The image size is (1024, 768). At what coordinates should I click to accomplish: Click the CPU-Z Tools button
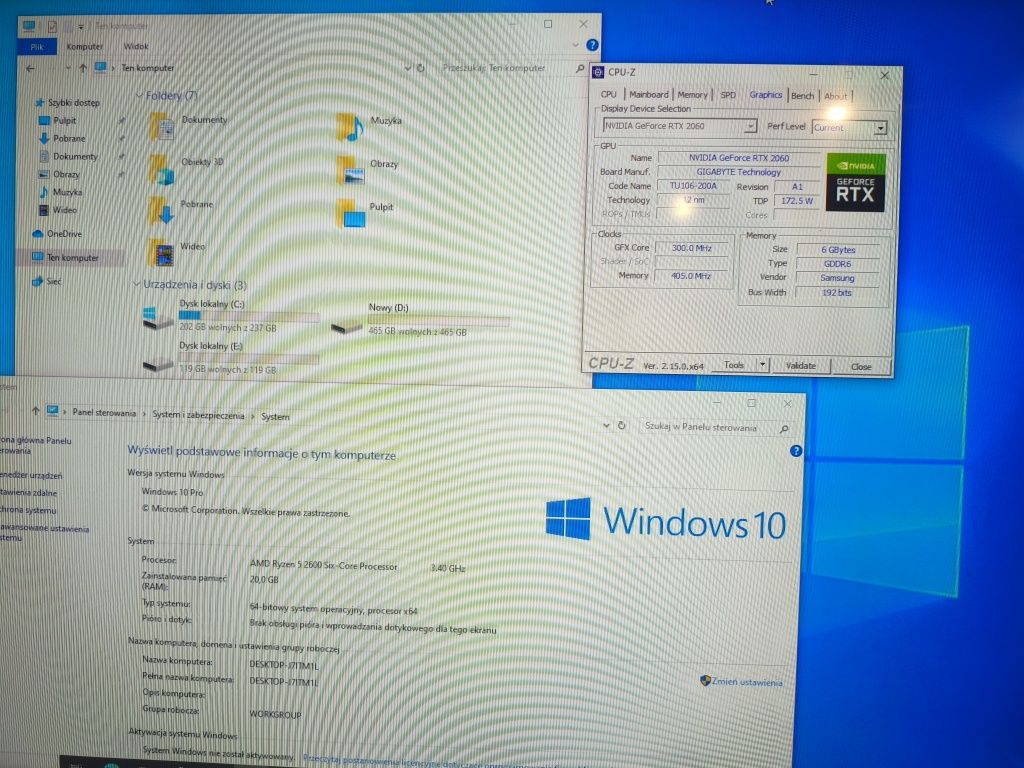(733, 365)
